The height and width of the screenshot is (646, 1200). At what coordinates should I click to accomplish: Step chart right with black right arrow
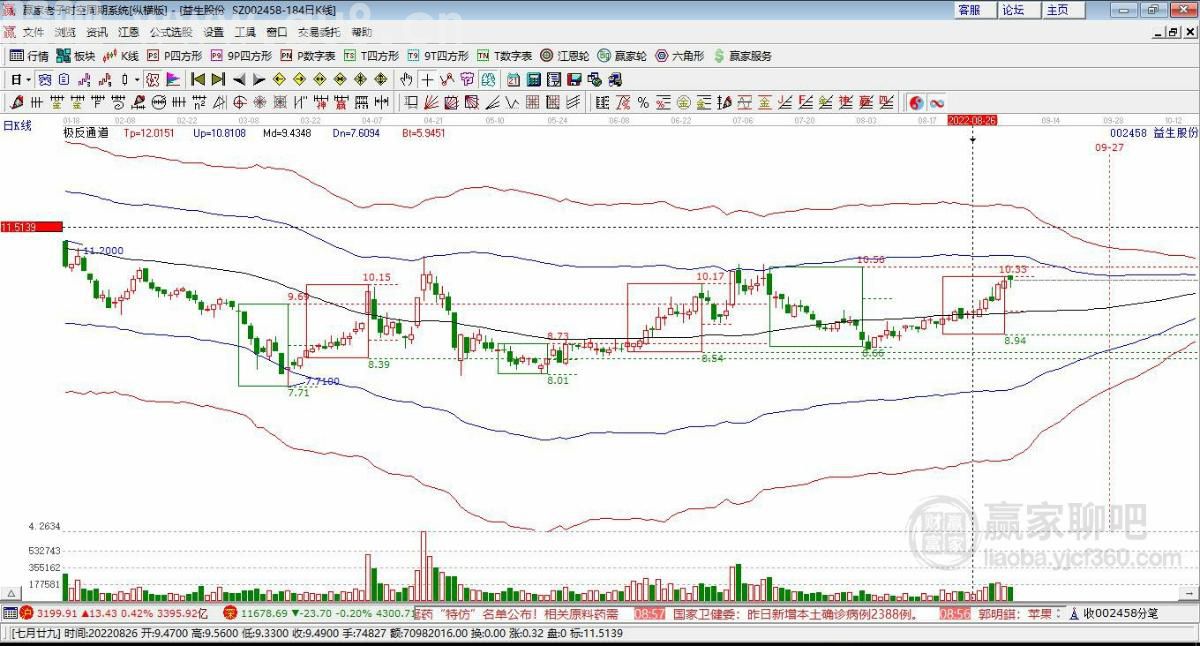[x=258, y=79]
